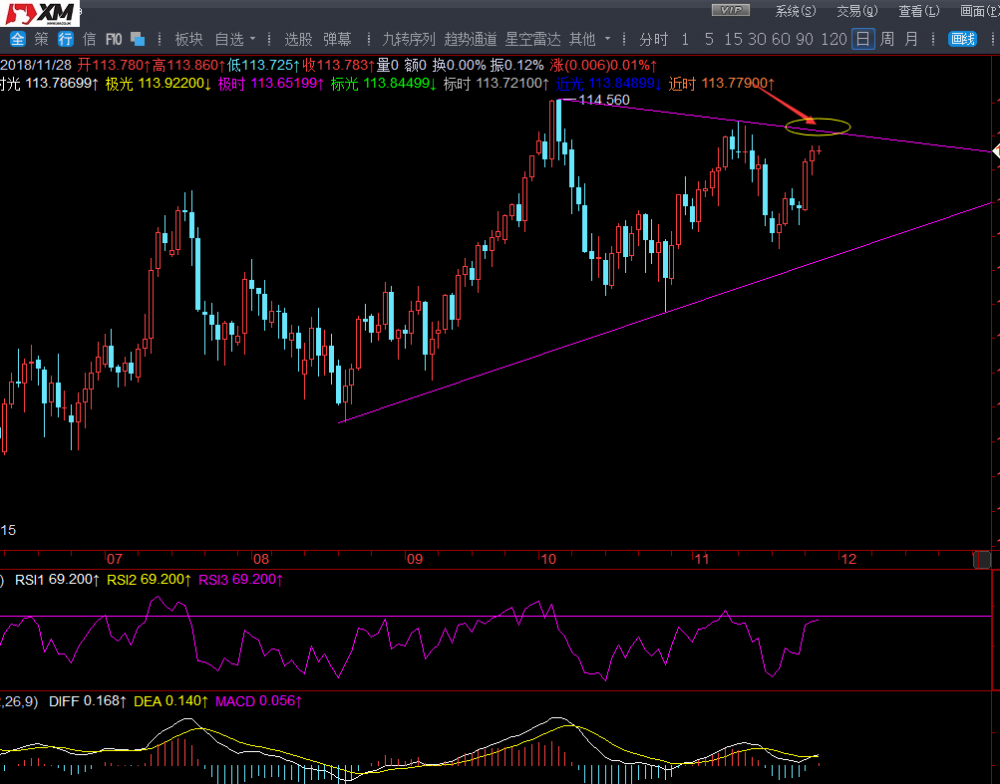
Task: Select the 星空雷达 indicator
Action: (x=533, y=40)
